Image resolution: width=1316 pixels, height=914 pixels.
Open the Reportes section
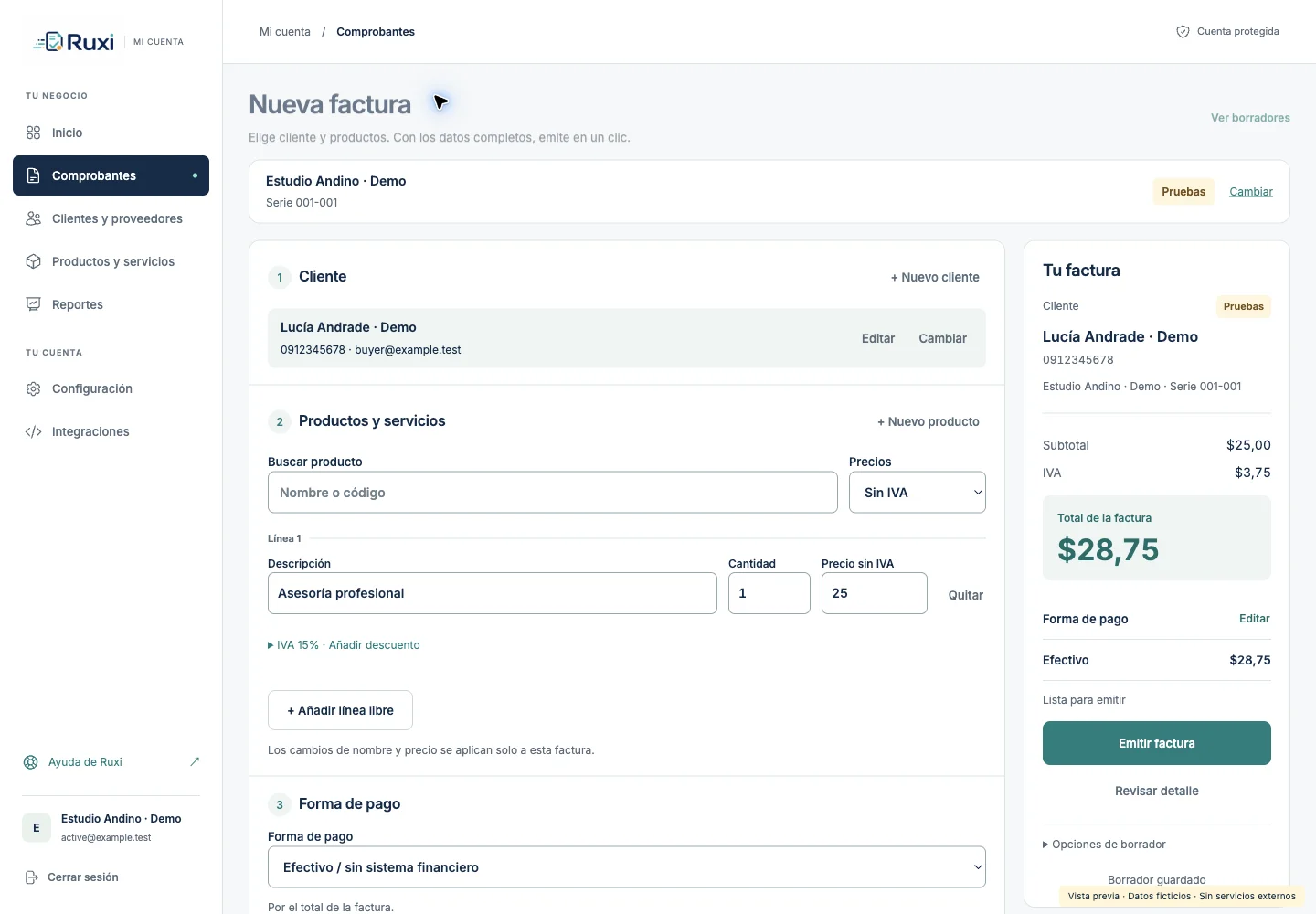pos(111,304)
